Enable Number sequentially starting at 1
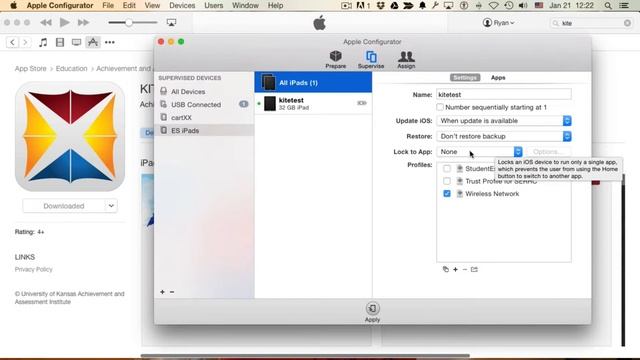The height and width of the screenshot is (360, 640). point(440,107)
